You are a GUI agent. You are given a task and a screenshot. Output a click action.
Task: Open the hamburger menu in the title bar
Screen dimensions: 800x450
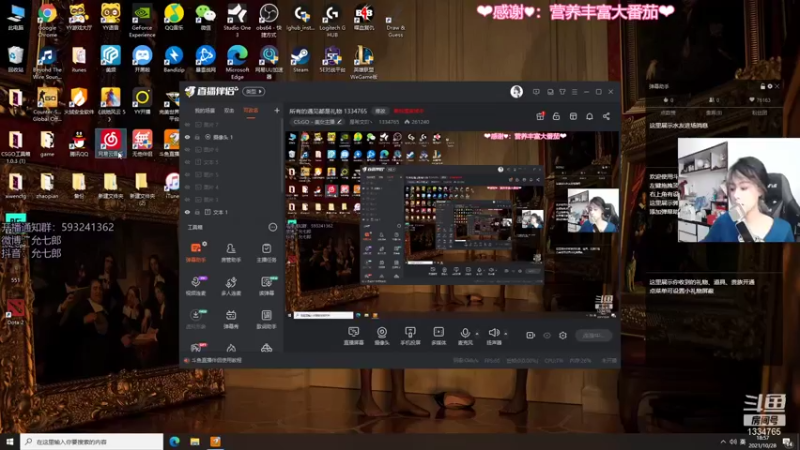tap(574, 92)
